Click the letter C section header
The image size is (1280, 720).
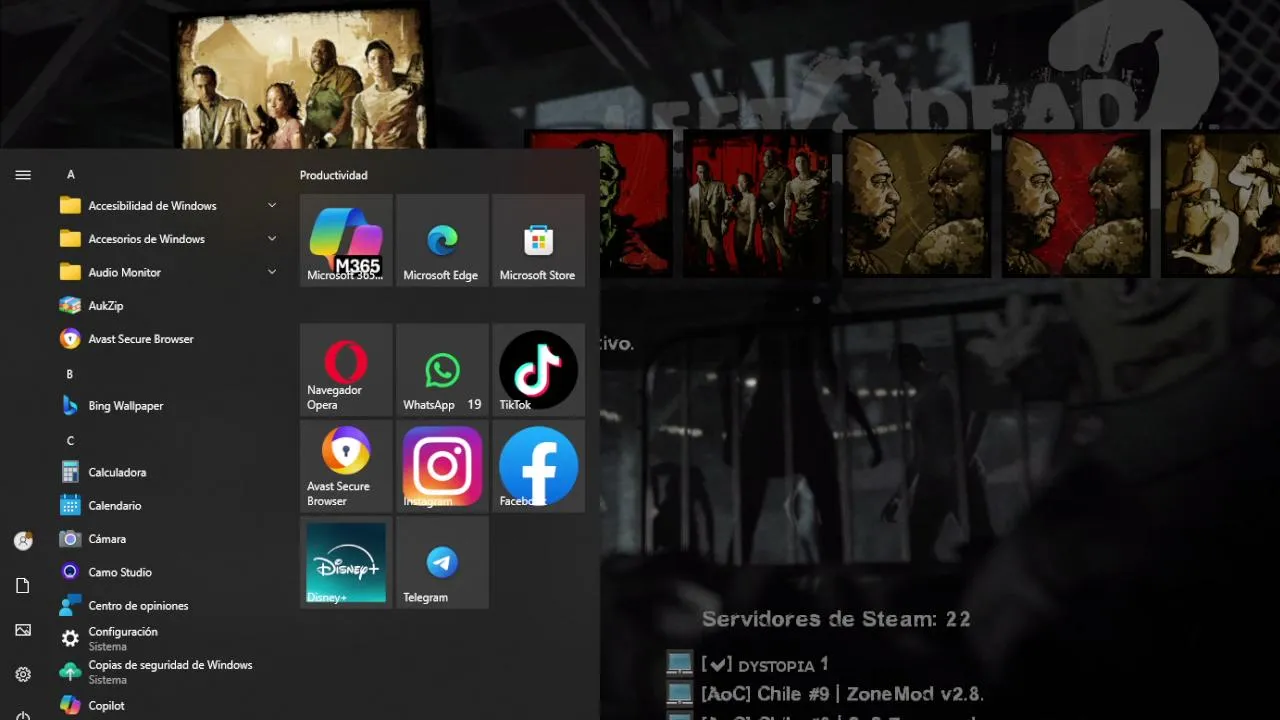(71, 441)
